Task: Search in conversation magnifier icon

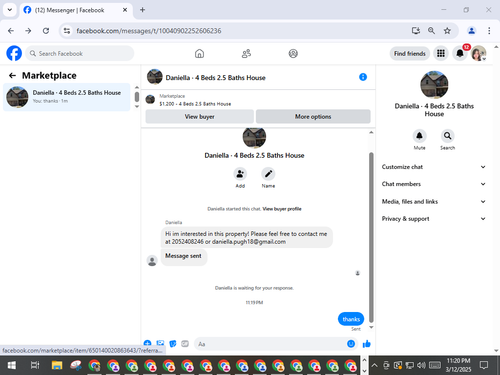Action: click(x=447, y=136)
